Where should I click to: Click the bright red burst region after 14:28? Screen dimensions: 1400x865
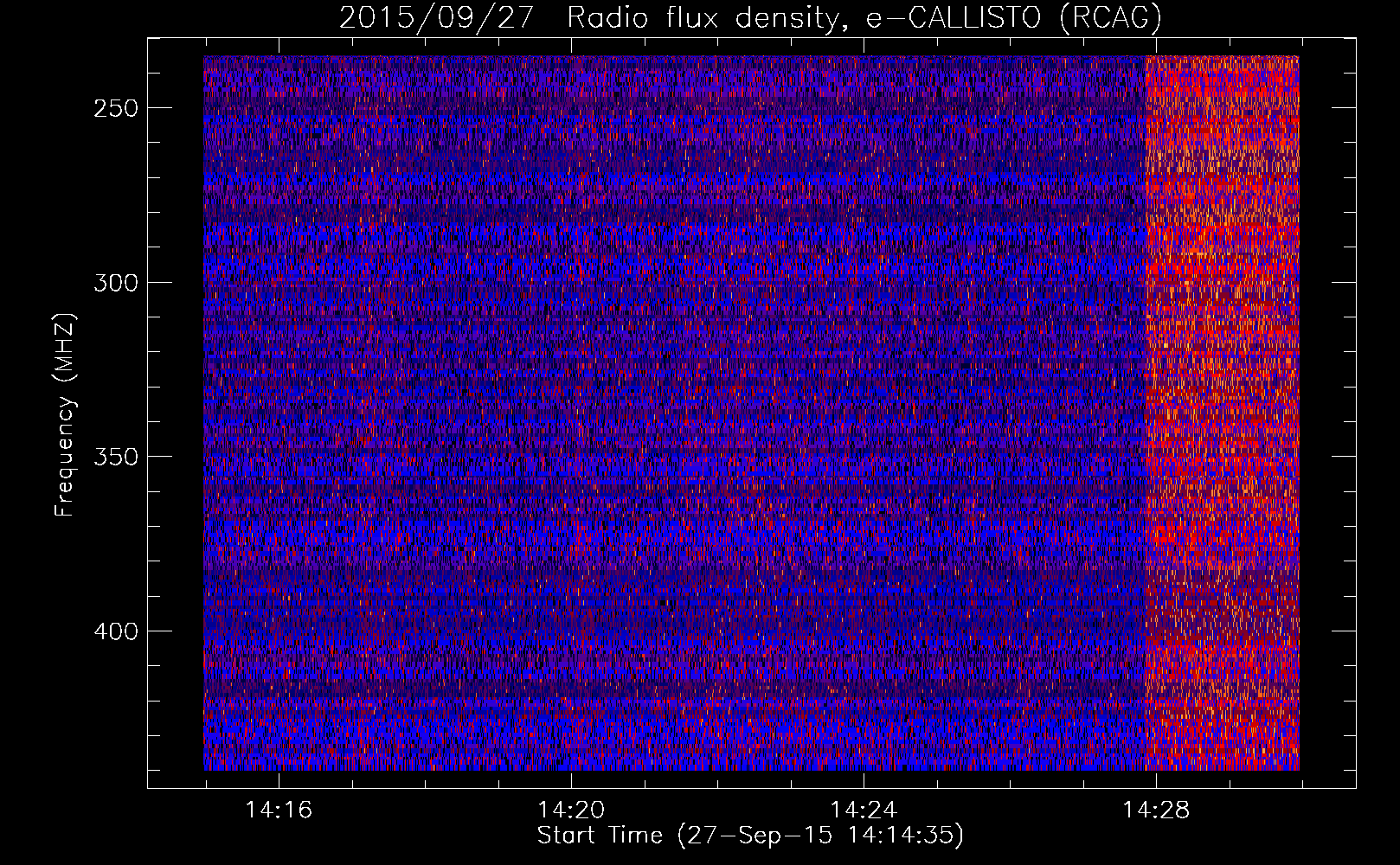point(1223,413)
